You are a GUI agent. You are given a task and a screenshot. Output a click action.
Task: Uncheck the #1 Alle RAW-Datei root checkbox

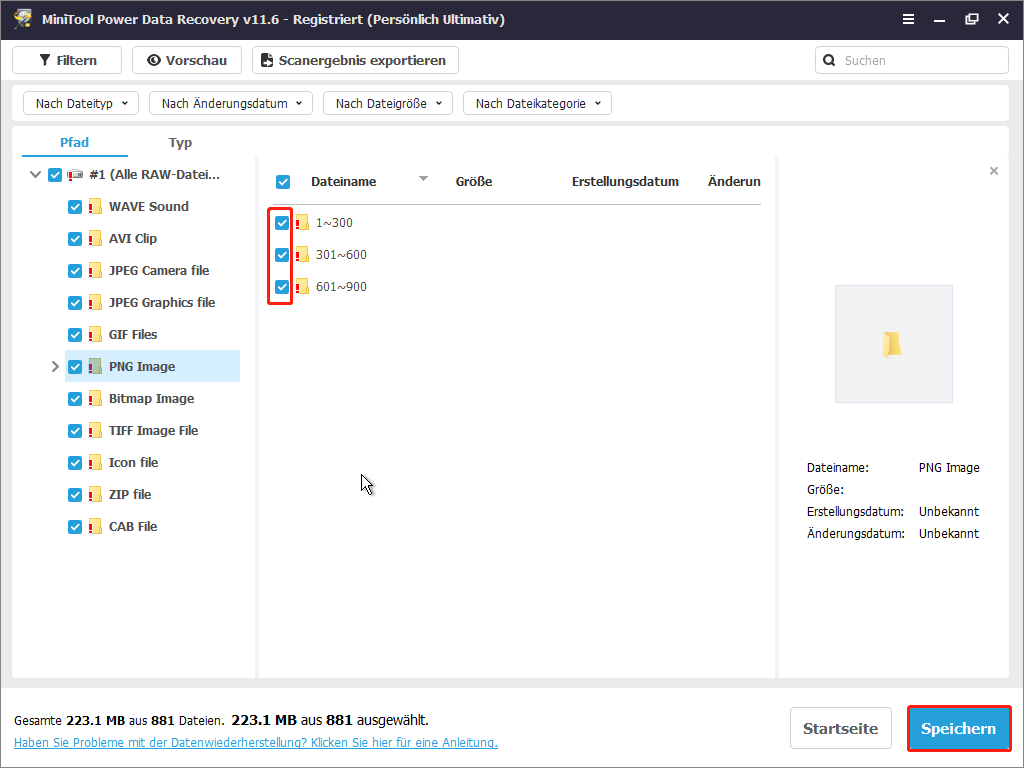[x=55, y=175]
